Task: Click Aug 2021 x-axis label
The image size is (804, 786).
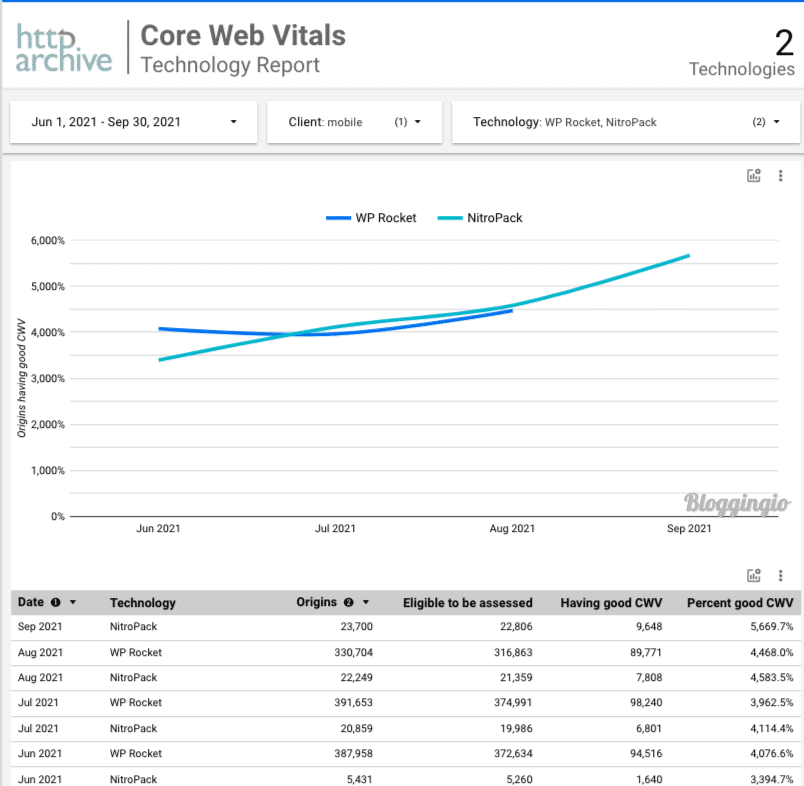Action: click(x=512, y=529)
